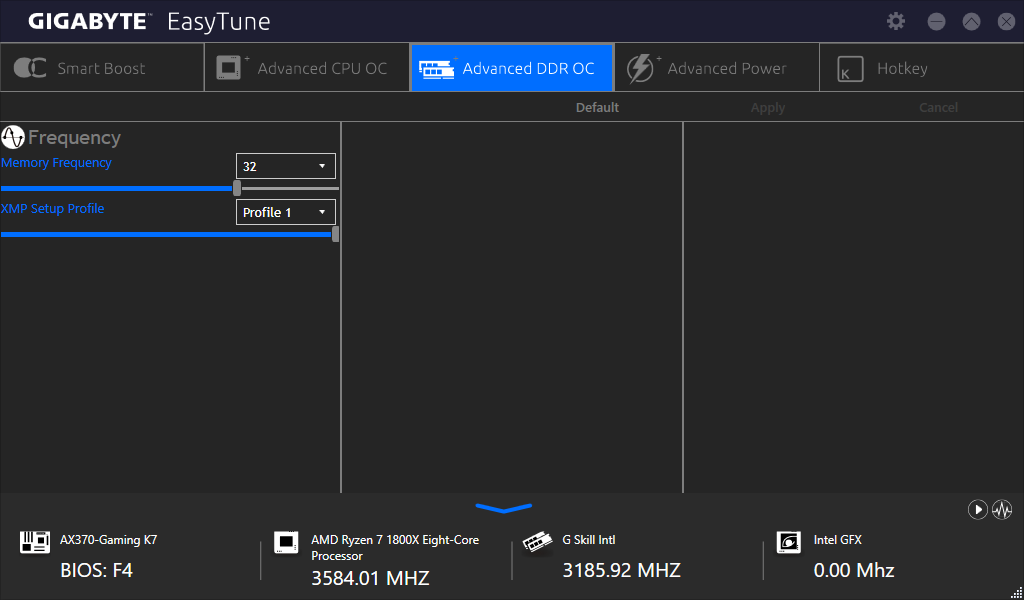Click the XMP Setup Profile slider handle
The image size is (1024, 600).
335,234
